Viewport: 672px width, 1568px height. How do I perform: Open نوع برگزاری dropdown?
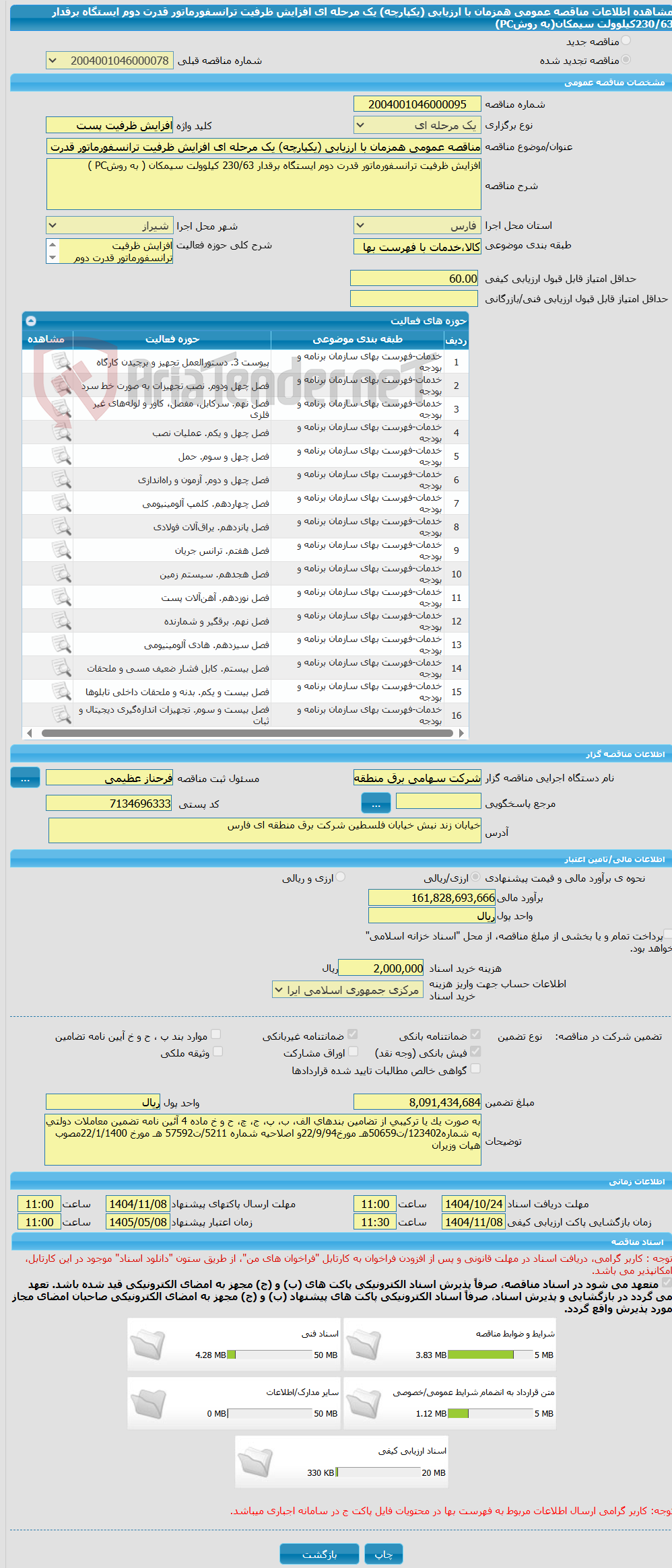[417, 125]
